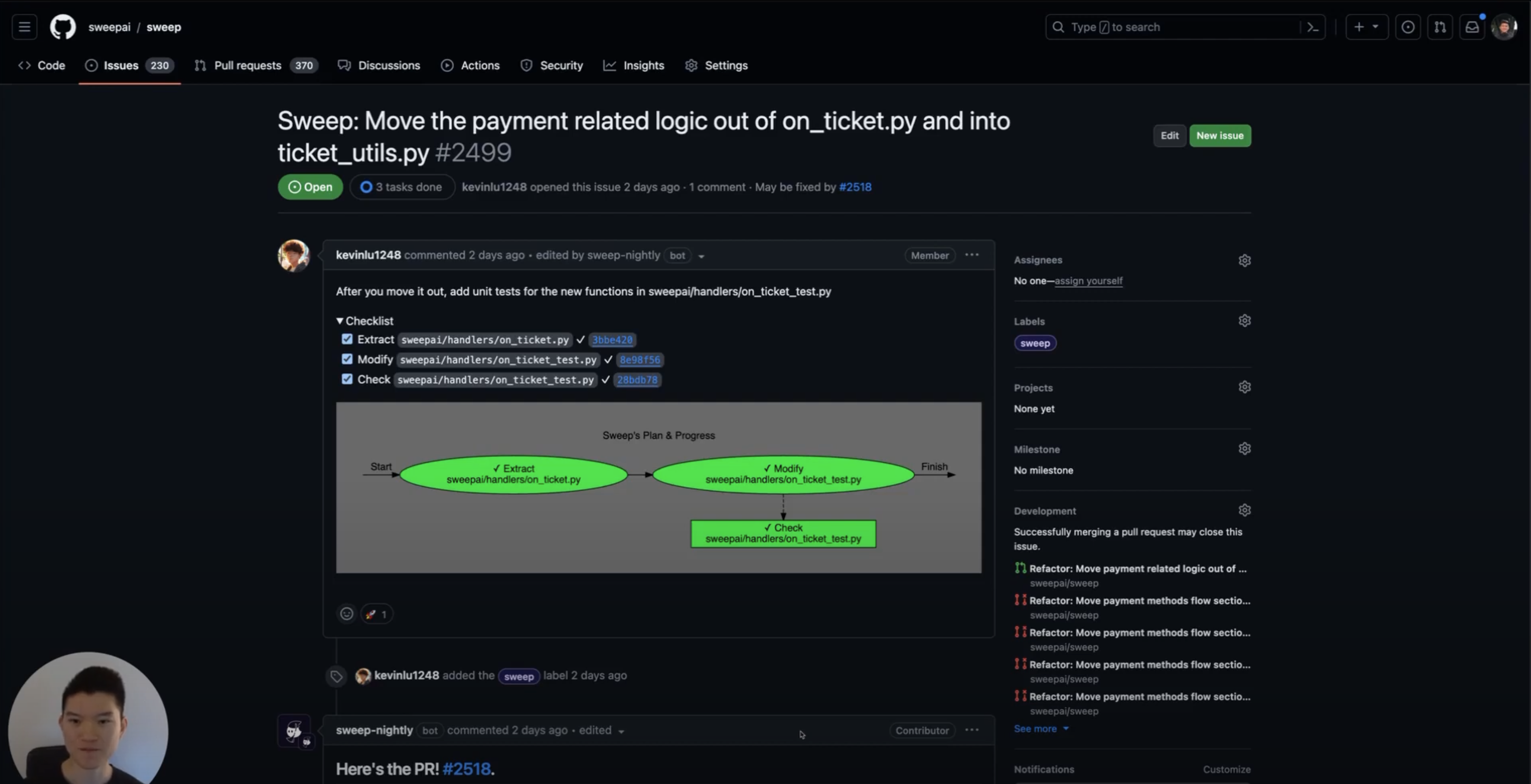Uncheck the Extract on_ticket.py checkbox

point(347,339)
